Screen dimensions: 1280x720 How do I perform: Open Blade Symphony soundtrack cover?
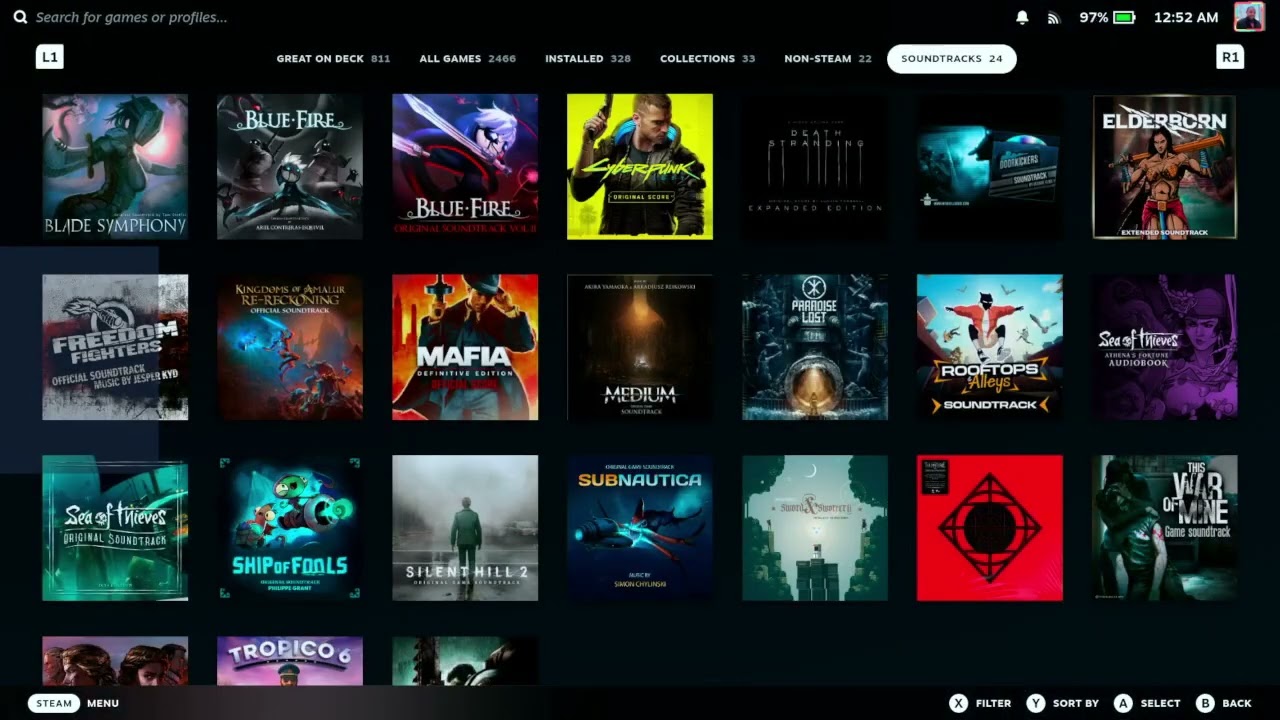[115, 167]
